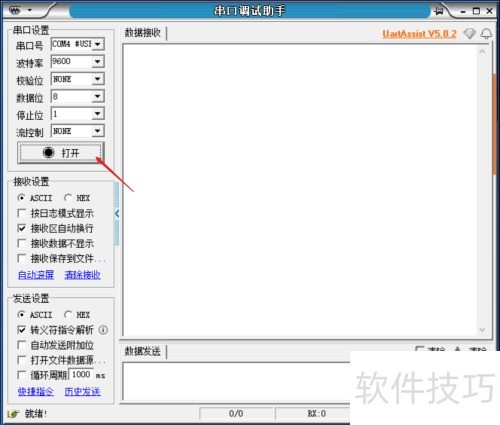This screenshot has height=425, width=500.
Task: Click the notification bell icon
Action: tap(486, 34)
